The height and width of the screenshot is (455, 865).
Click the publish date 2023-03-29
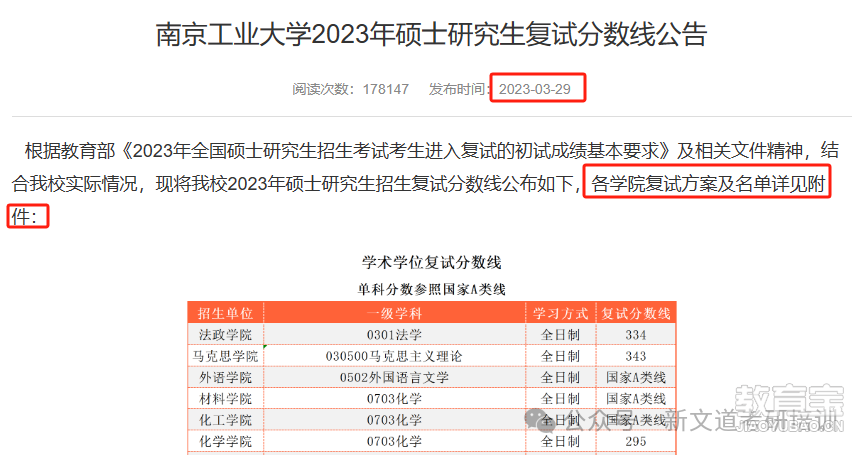tap(535, 89)
